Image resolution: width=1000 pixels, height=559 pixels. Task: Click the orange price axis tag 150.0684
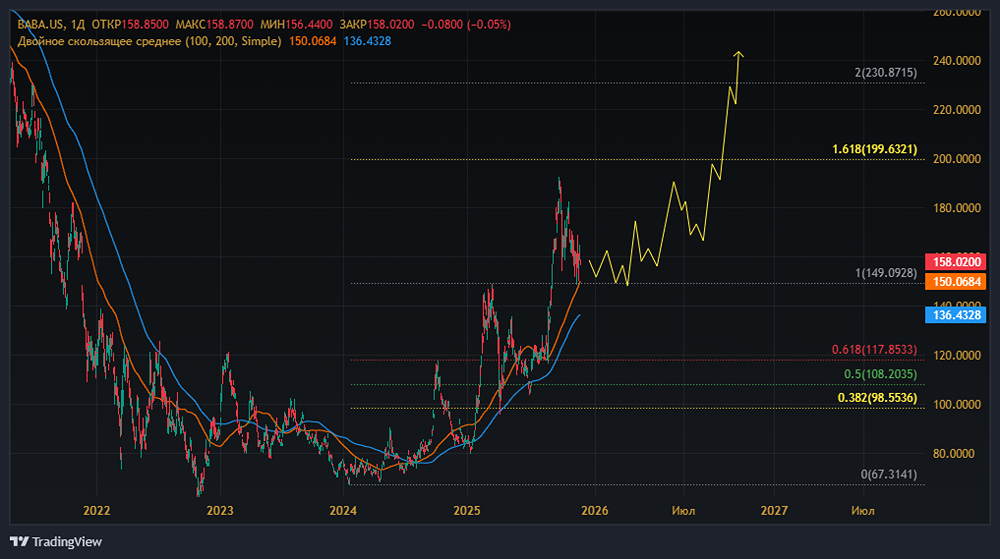pos(956,282)
